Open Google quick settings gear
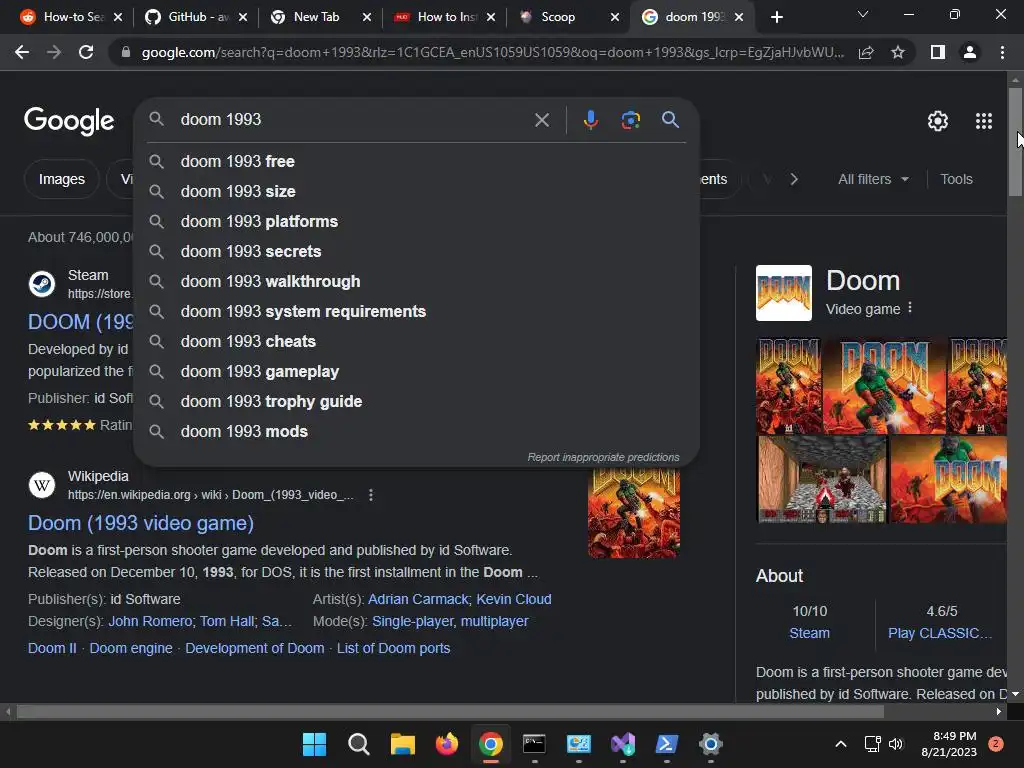Viewport: 1024px width, 768px height. pos(938,121)
